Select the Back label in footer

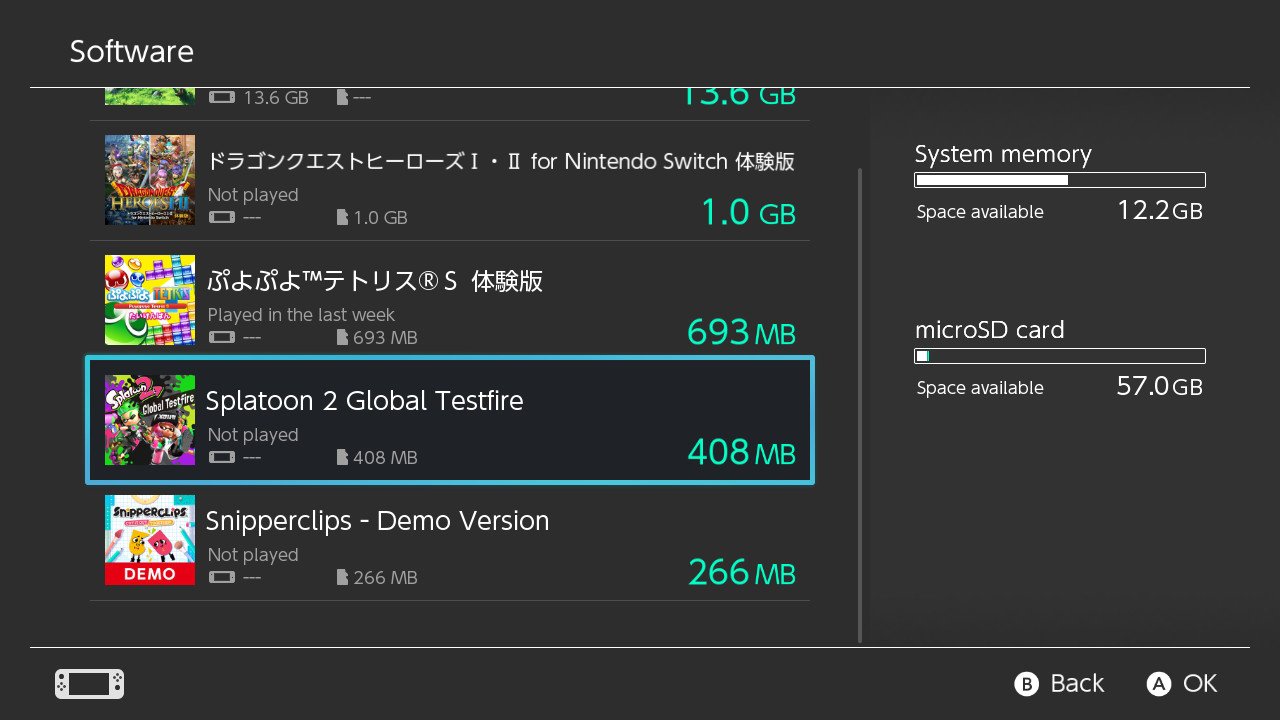(1077, 684)
